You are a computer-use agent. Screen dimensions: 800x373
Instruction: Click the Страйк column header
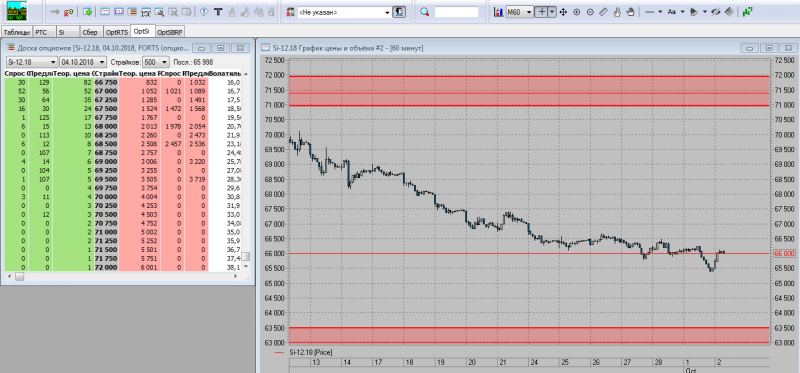click(x=106, y=73)
